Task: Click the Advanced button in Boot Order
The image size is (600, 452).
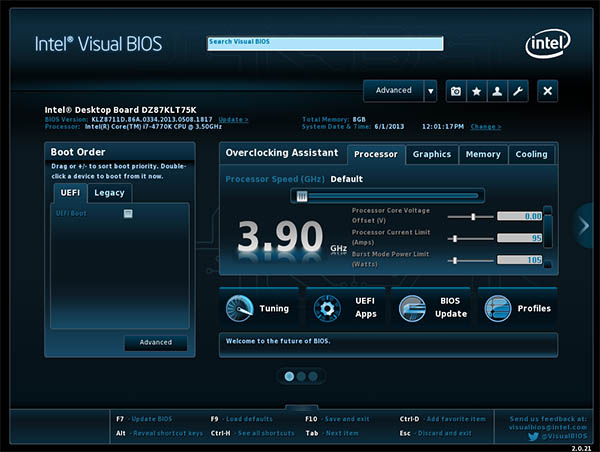Action: [x=155, y=342]
